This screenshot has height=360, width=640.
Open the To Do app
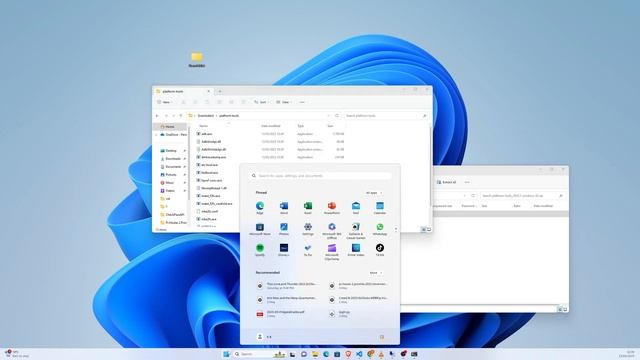click(x=308, y=250)
